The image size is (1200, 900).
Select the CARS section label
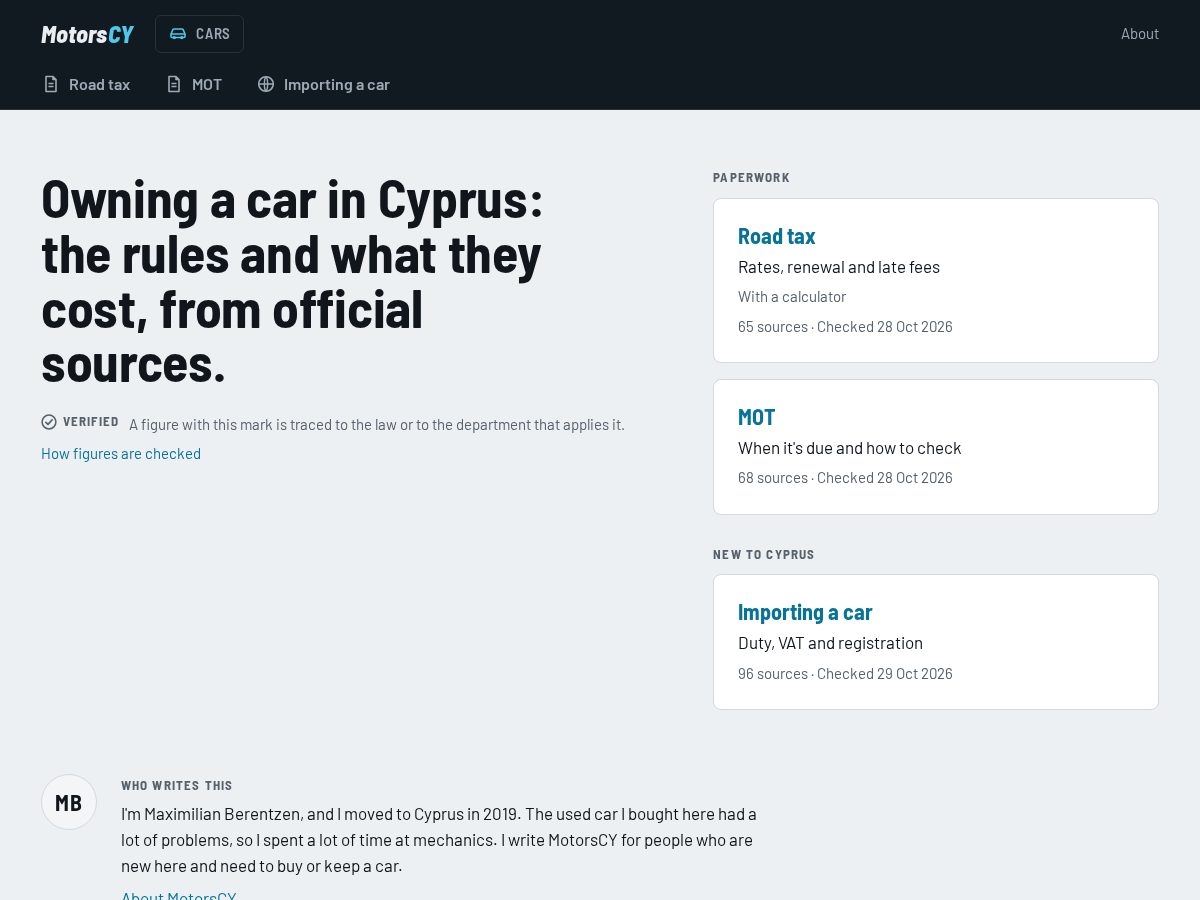pos(213,34)
